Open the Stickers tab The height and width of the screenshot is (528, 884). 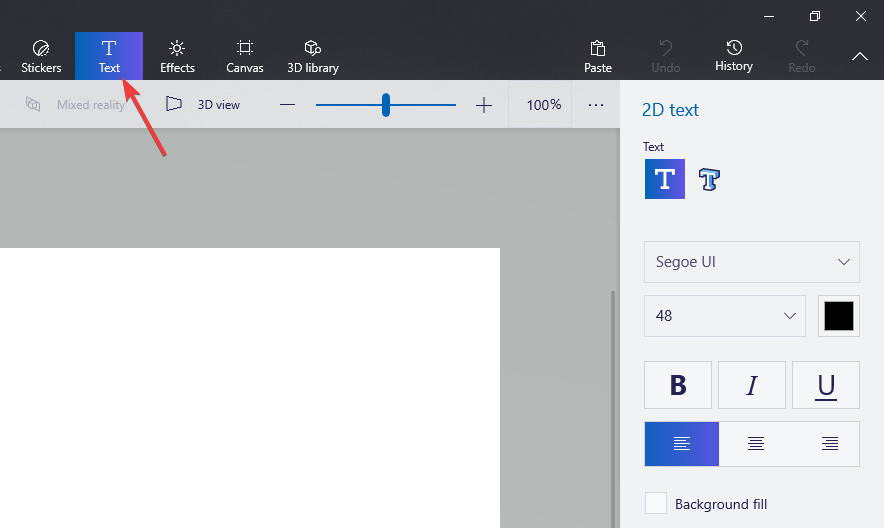(x=41, y=56)
